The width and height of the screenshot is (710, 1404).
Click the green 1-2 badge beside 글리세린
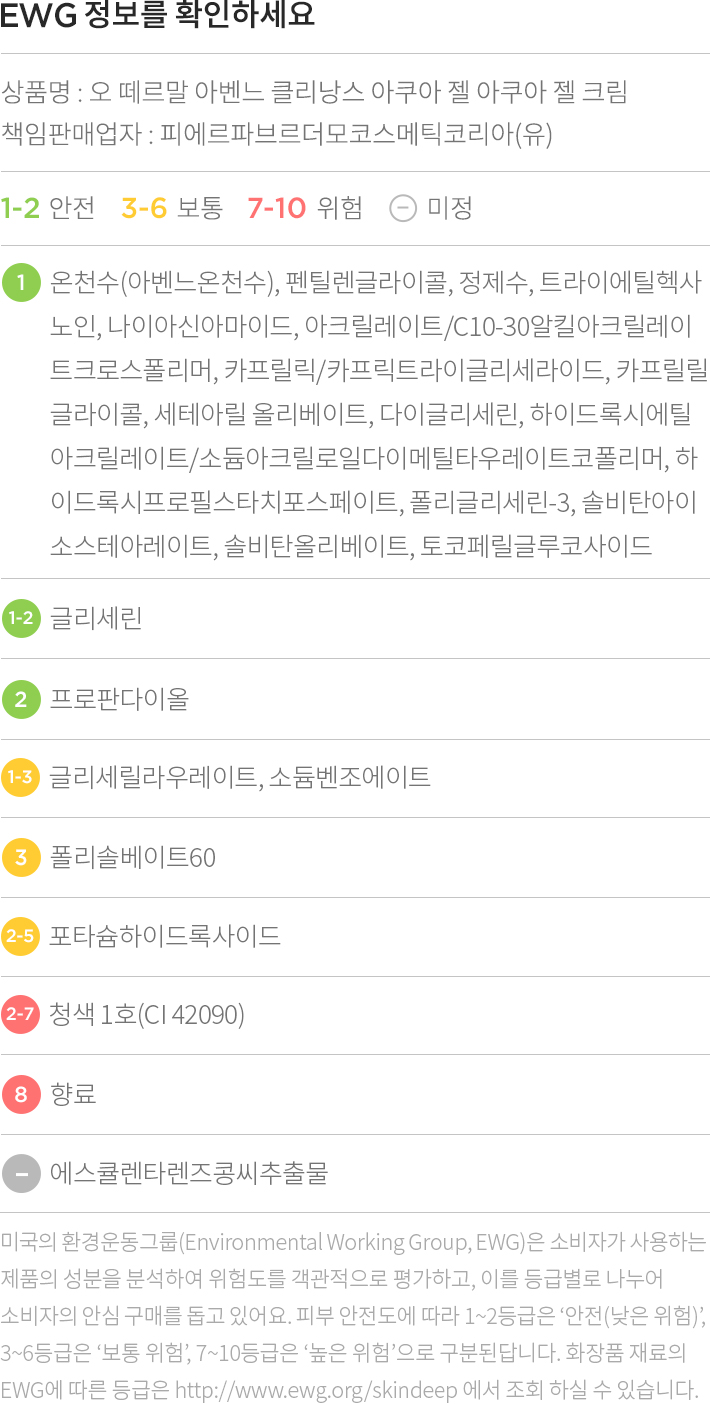click(x=21, y=618)
